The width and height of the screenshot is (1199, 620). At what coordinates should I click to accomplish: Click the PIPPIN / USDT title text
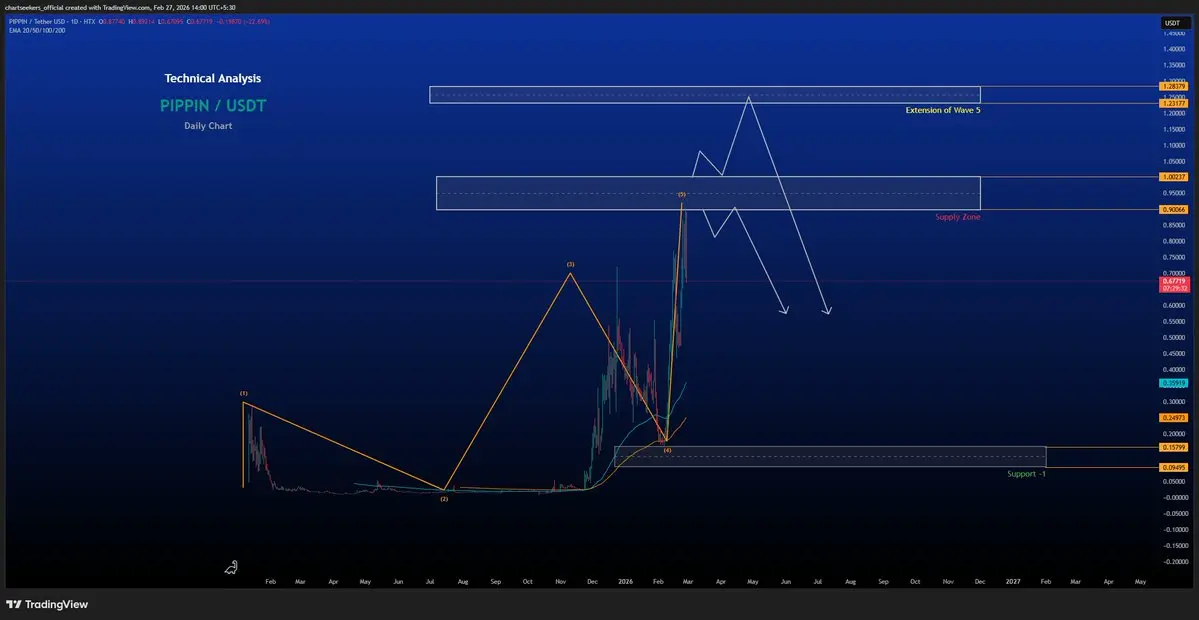coord(213,105)
